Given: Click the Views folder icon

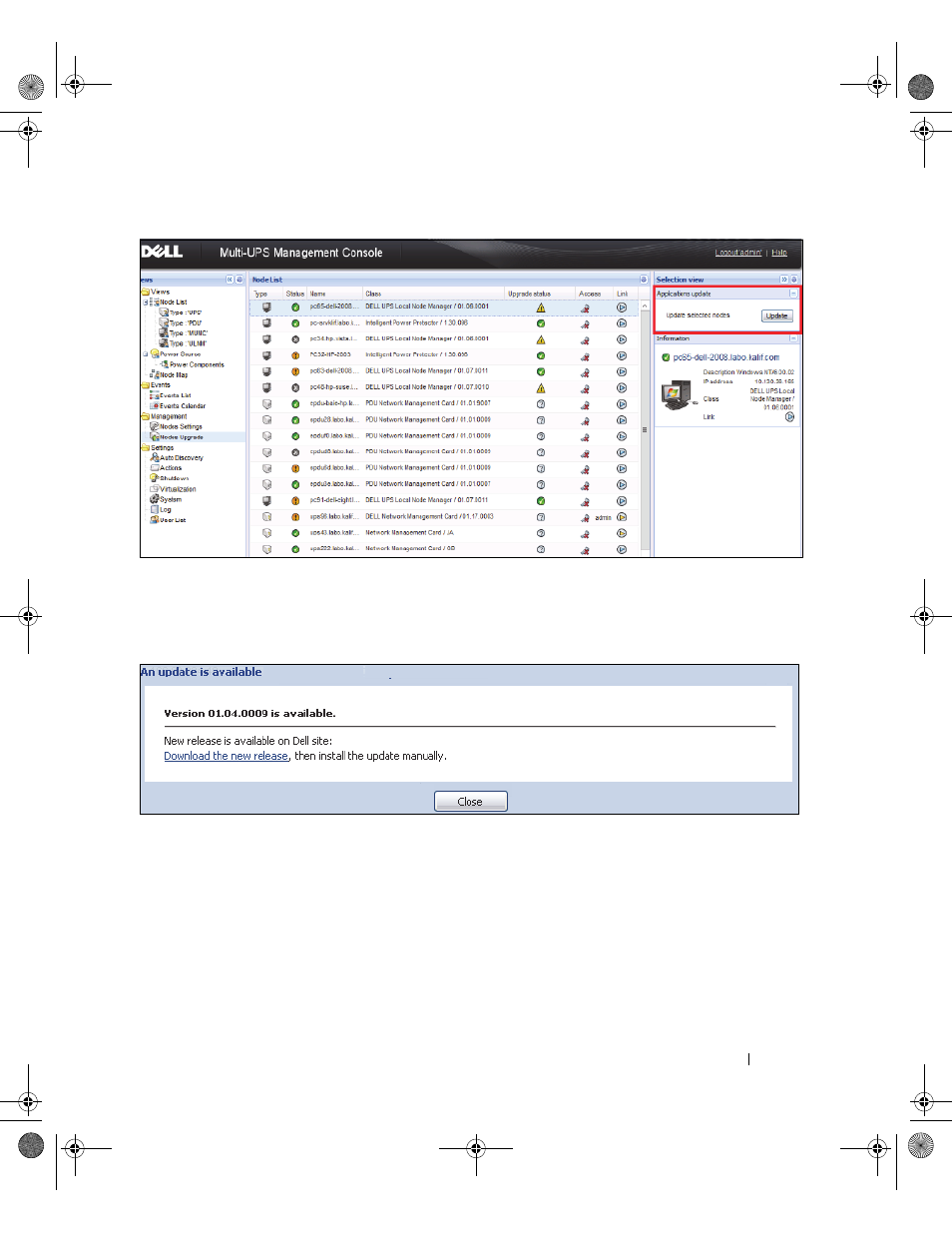Looking at the screenshot, I should tap(146, 292).
